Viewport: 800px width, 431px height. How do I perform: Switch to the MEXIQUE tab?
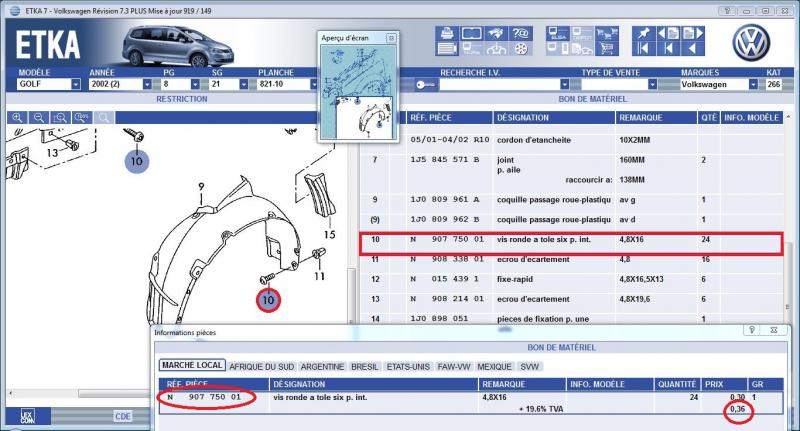click(x=494, y=367)
